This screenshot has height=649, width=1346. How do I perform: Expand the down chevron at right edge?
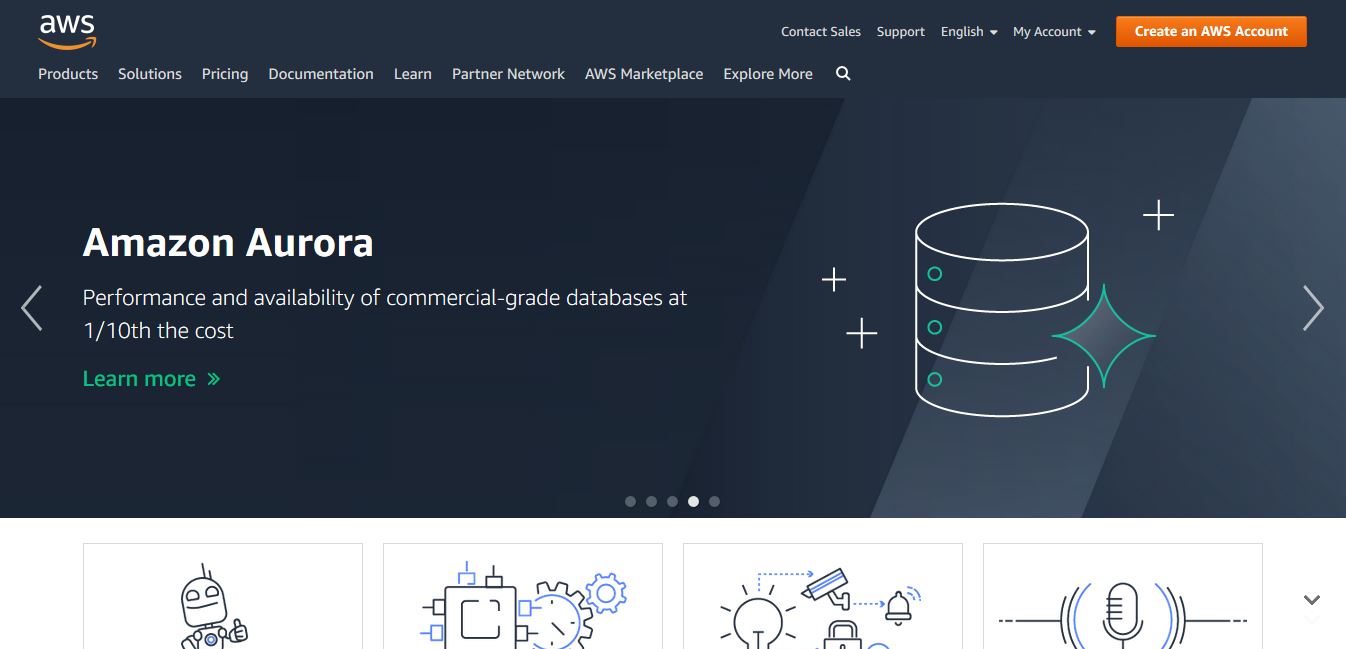(x=1312, y=600)
